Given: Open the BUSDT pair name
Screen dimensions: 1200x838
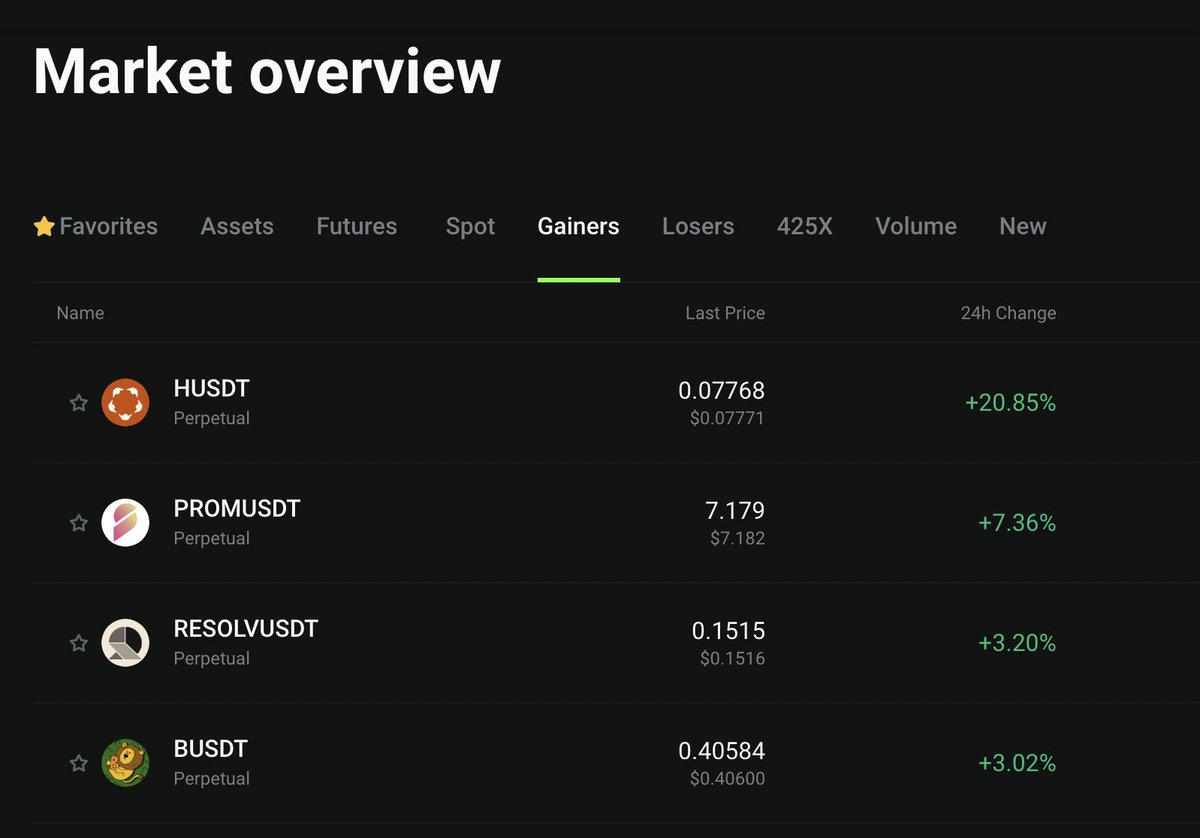Looking at the screenshot, I should tap(211, 749).
